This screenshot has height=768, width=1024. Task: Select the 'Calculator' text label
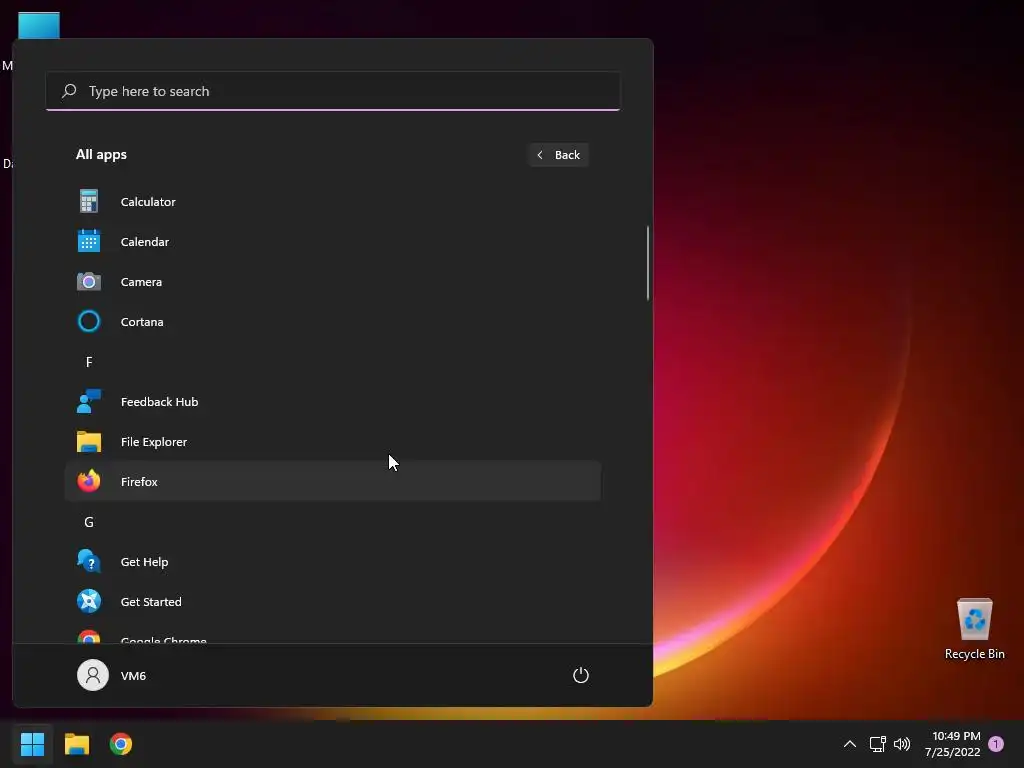point(148,202)
